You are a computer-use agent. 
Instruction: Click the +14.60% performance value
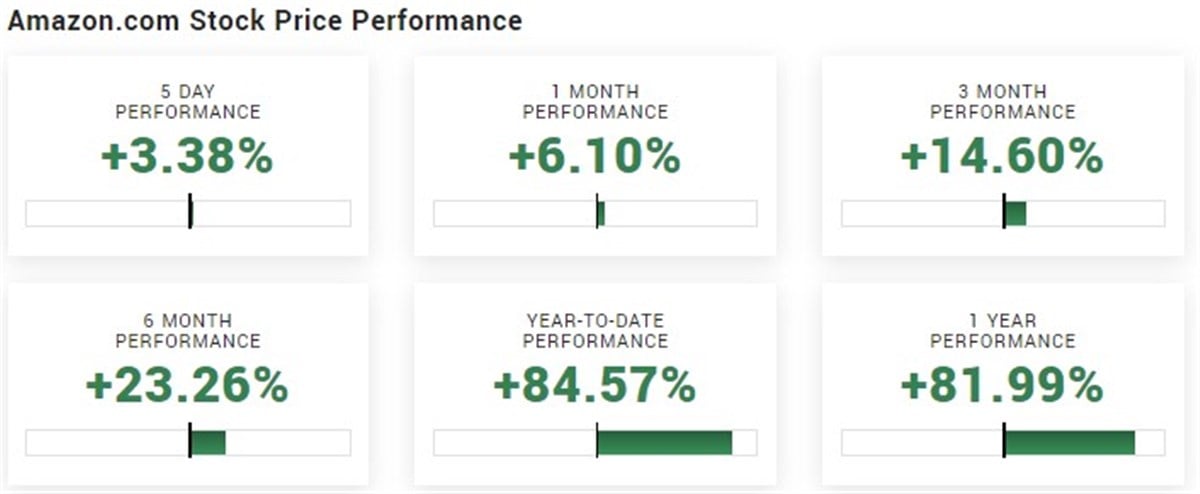(x=1003, y=157)
